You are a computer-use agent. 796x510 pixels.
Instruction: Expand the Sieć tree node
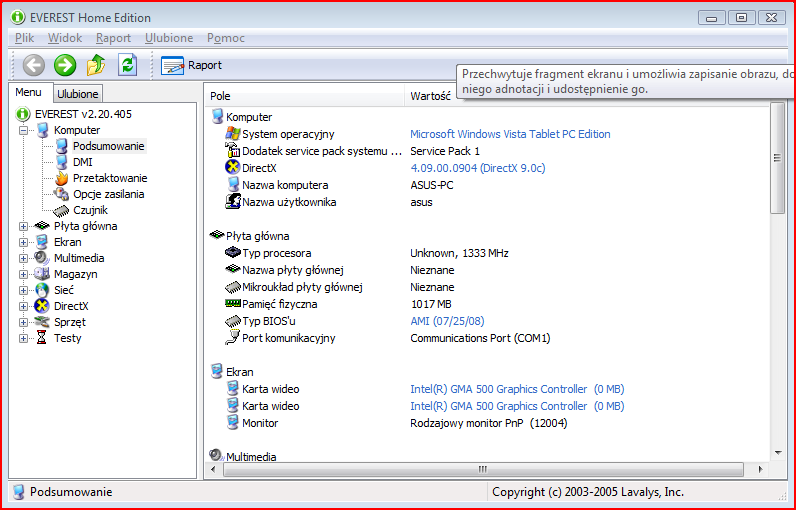tap(23, 290)
